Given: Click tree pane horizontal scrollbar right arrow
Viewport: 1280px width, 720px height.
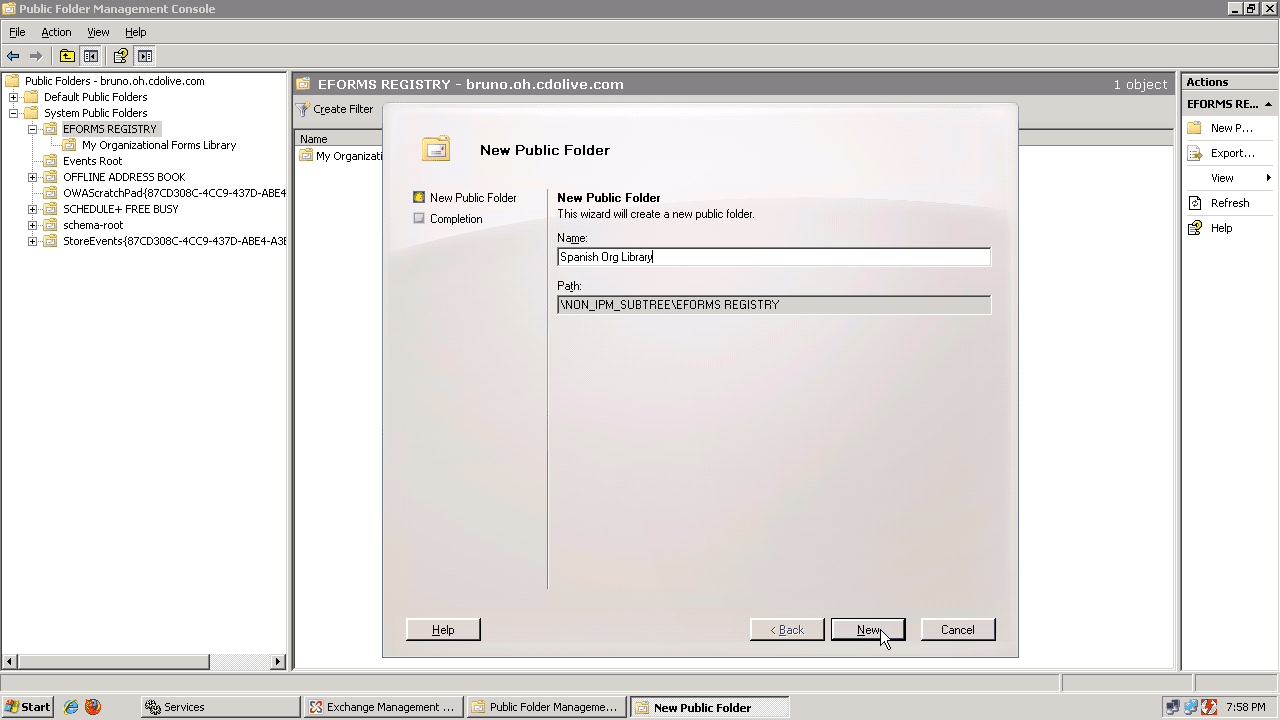Looking at the screenshot, I should coord(279,662).
